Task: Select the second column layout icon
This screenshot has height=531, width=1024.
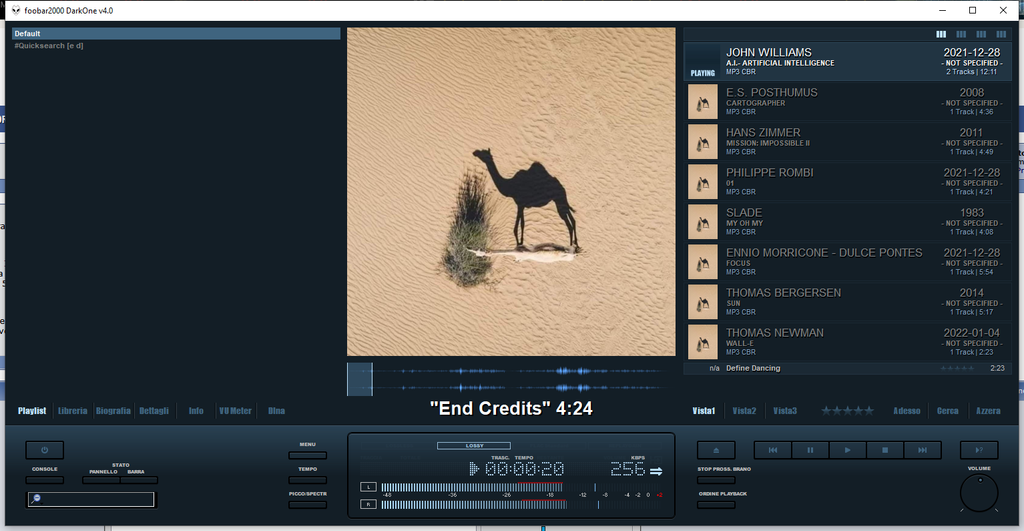Action: click(961, 34)
